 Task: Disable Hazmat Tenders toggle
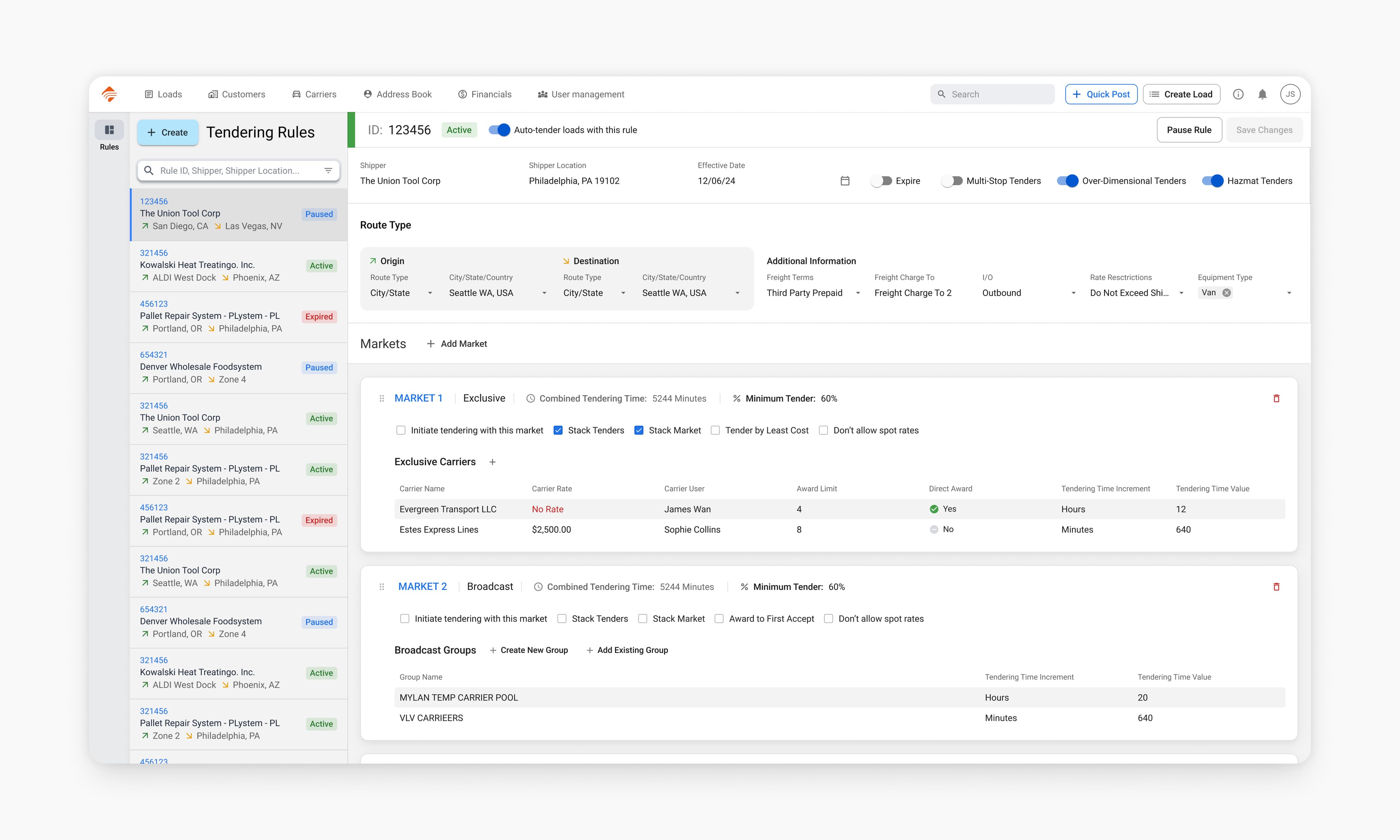(x=1213, y=181)
